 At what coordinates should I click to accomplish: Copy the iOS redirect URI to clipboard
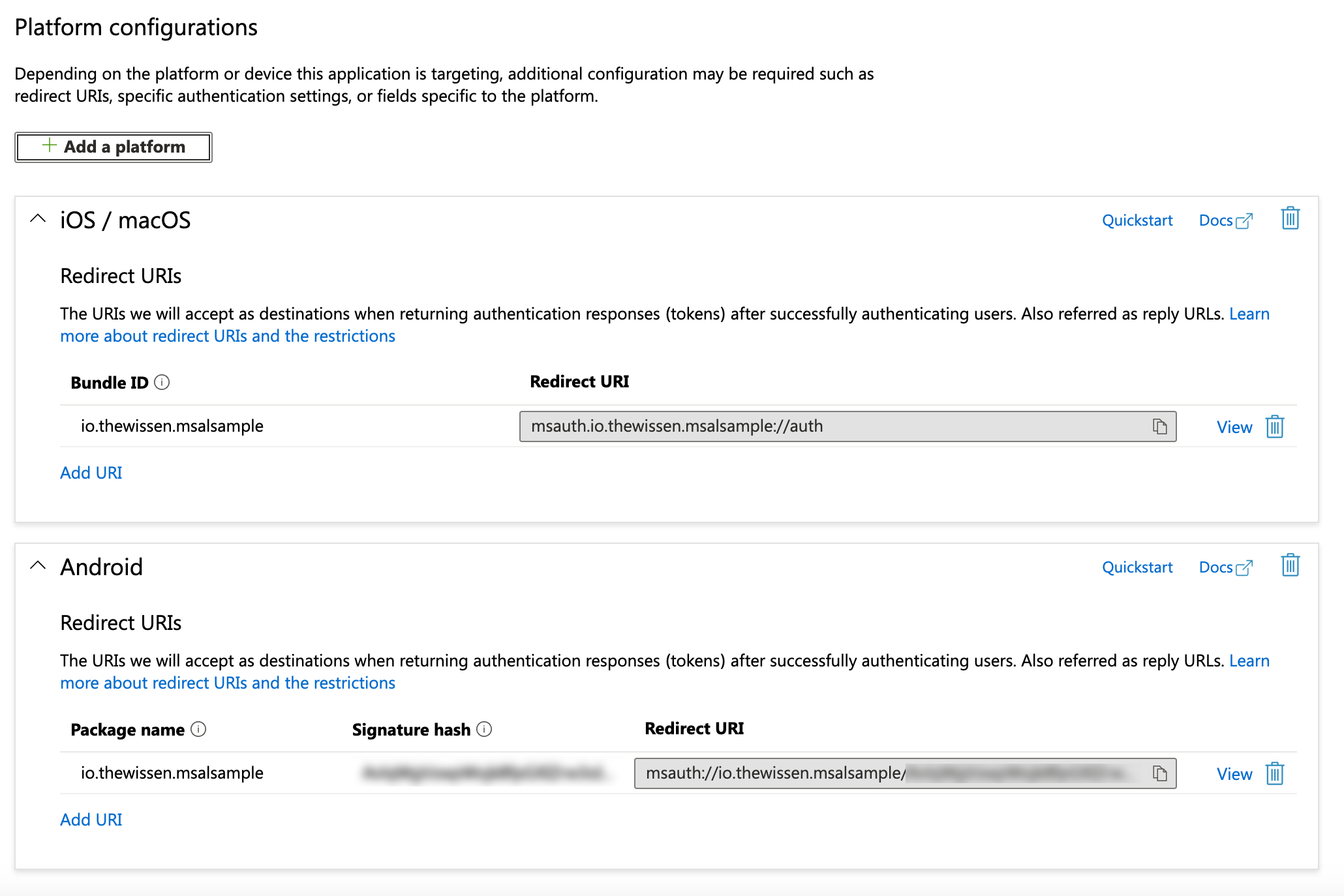[x=1159, y=426]
